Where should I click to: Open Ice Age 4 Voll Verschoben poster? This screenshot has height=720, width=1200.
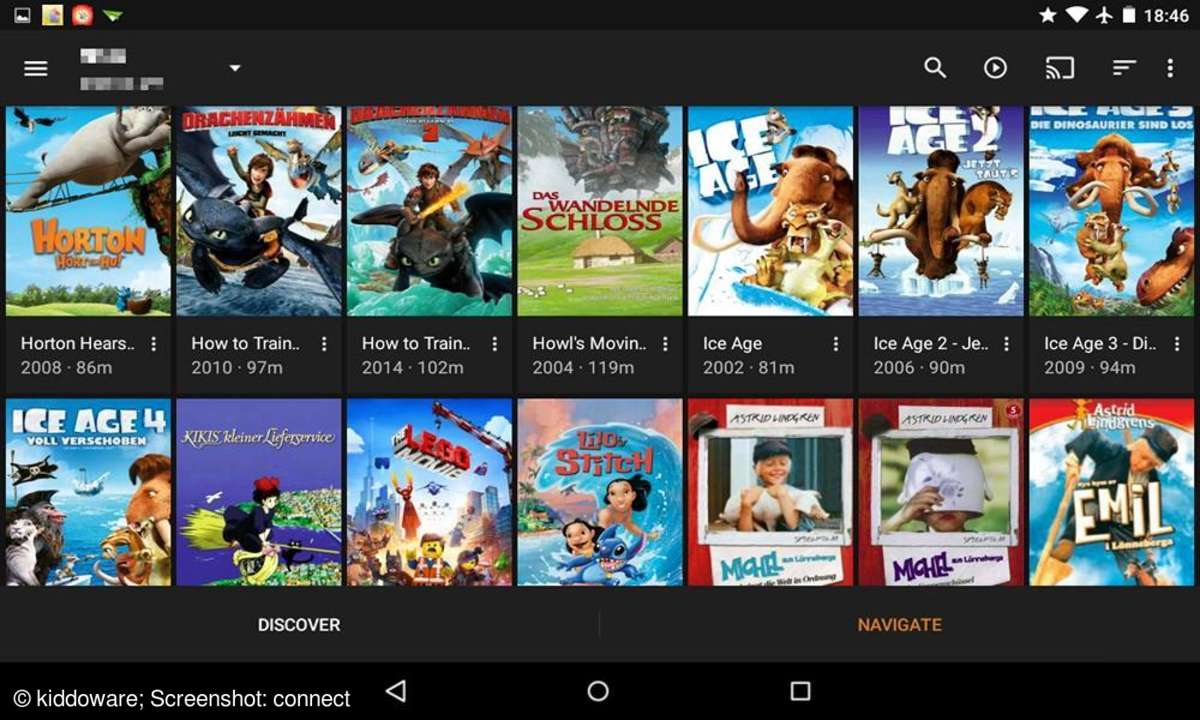coord(88,492)
